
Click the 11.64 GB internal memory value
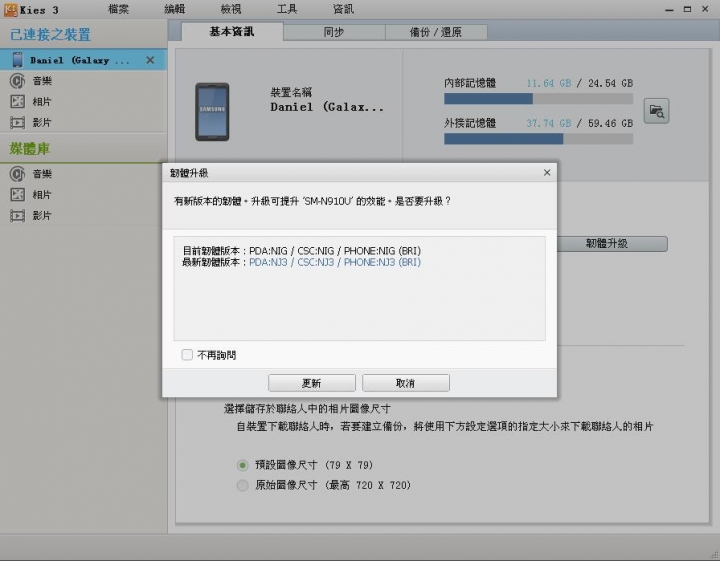[549, 83]
